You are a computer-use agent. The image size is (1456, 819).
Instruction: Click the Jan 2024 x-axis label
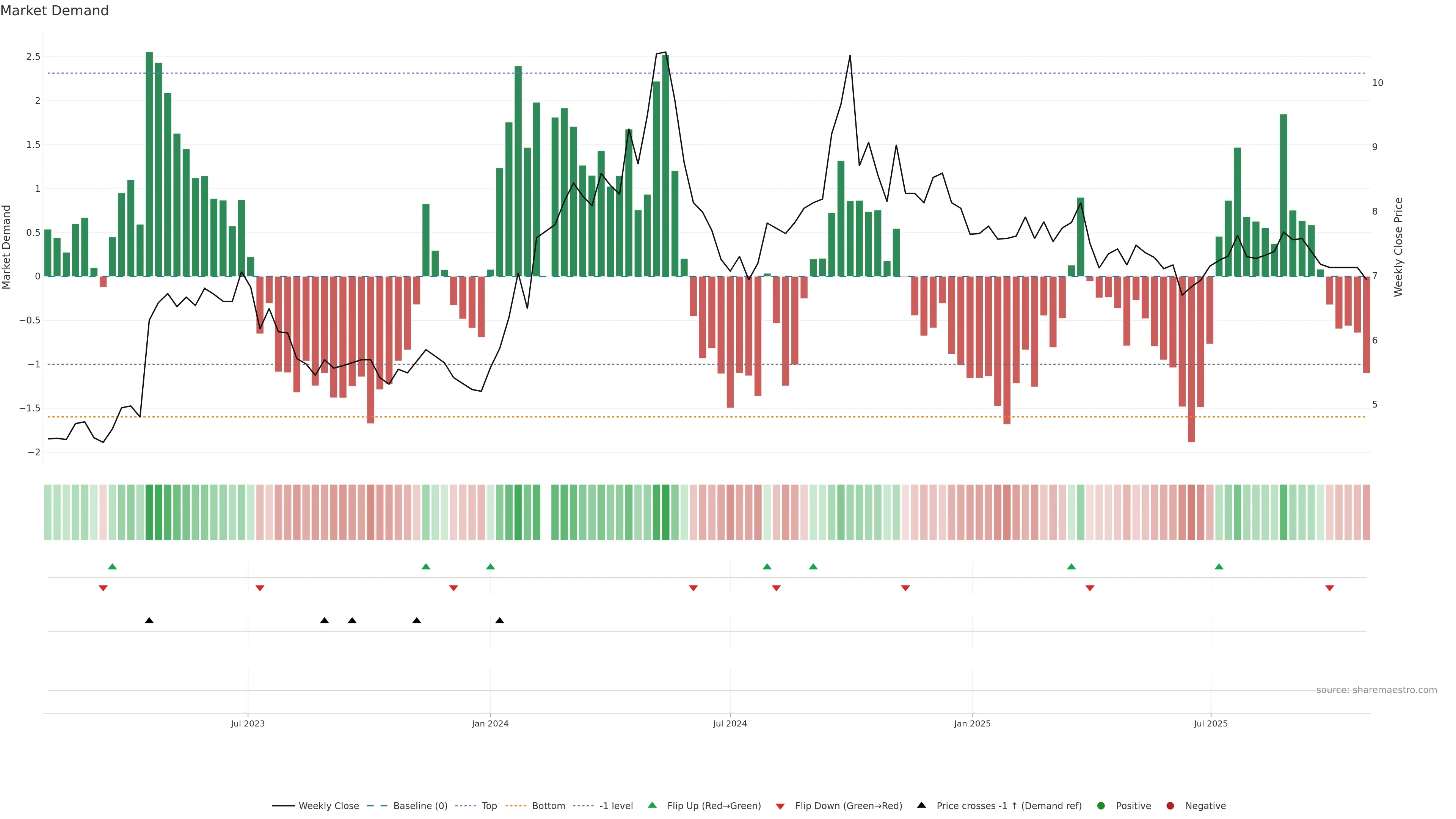(x=490, y=723)
